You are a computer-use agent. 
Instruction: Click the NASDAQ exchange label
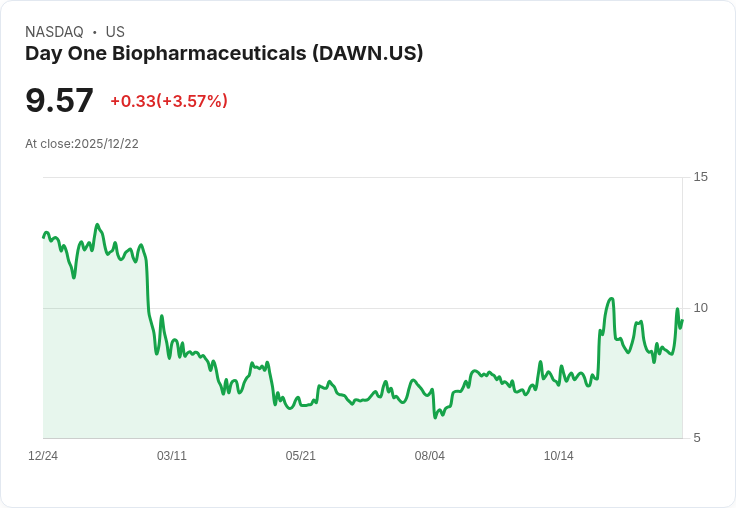(54, 32)
